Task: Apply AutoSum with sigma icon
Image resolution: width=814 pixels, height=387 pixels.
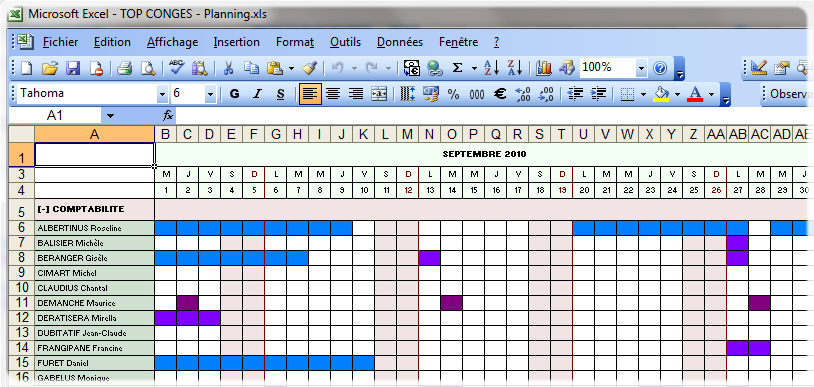Action: point(457,68)
